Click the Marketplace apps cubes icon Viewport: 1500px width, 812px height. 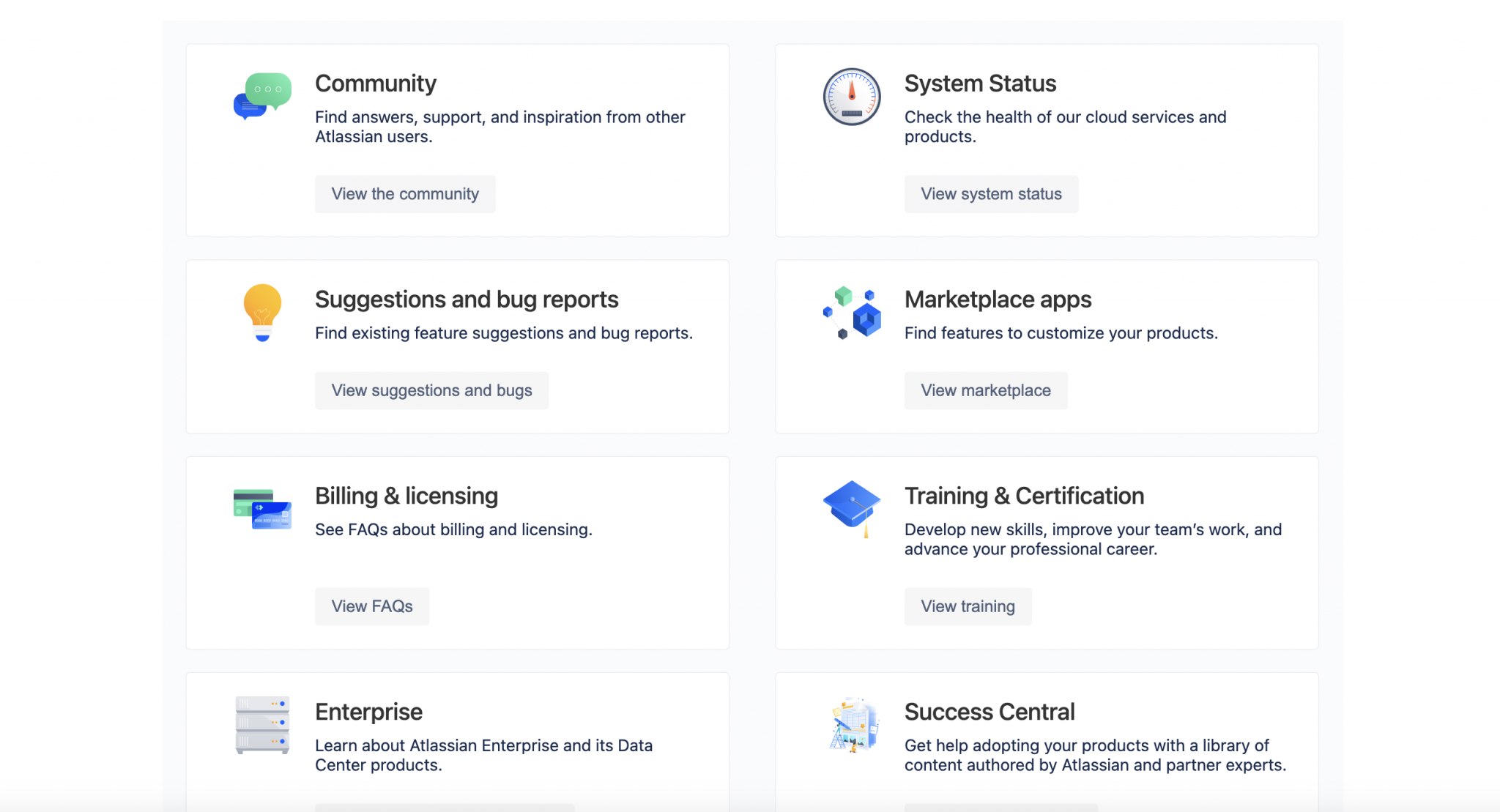tap(851, 313)
